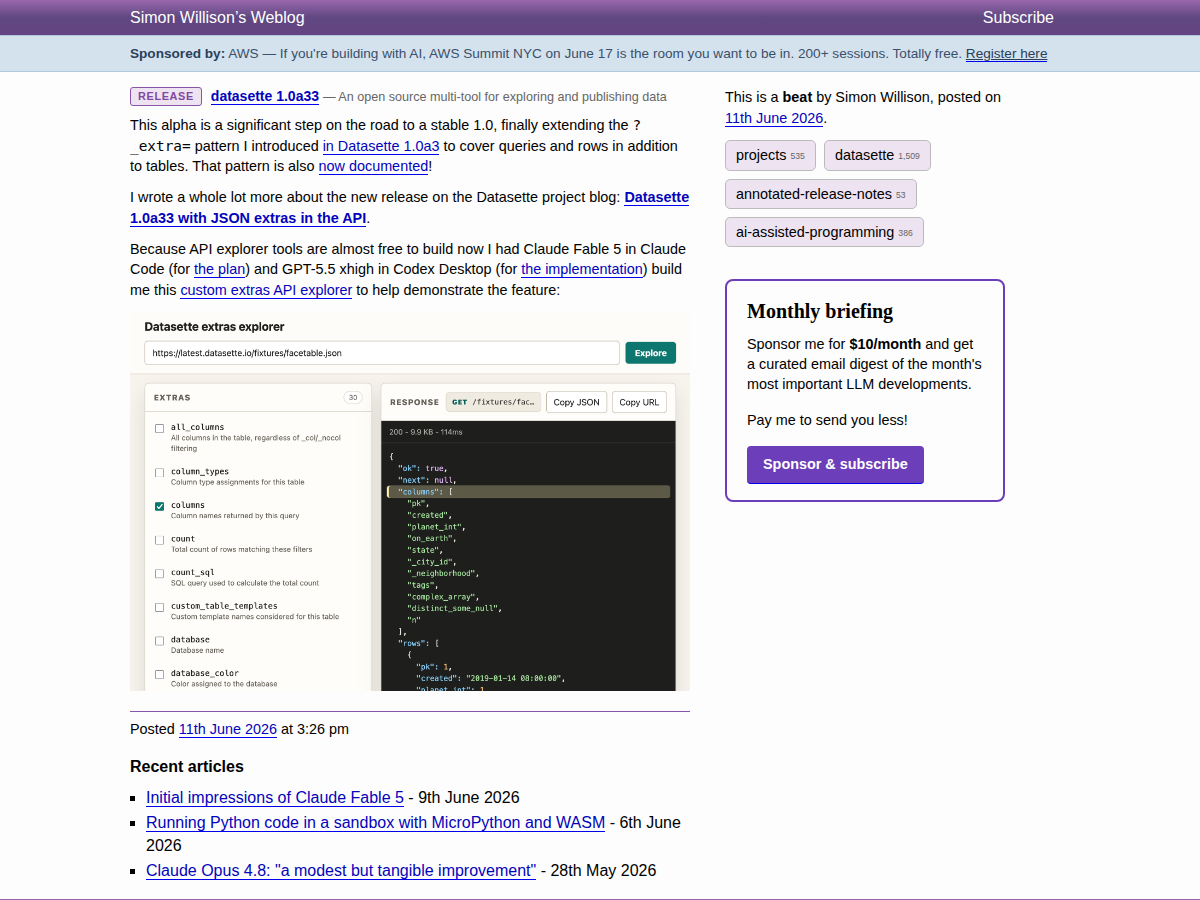
Task: Click the Posted 11th June 2026 link
Action: 228,729
